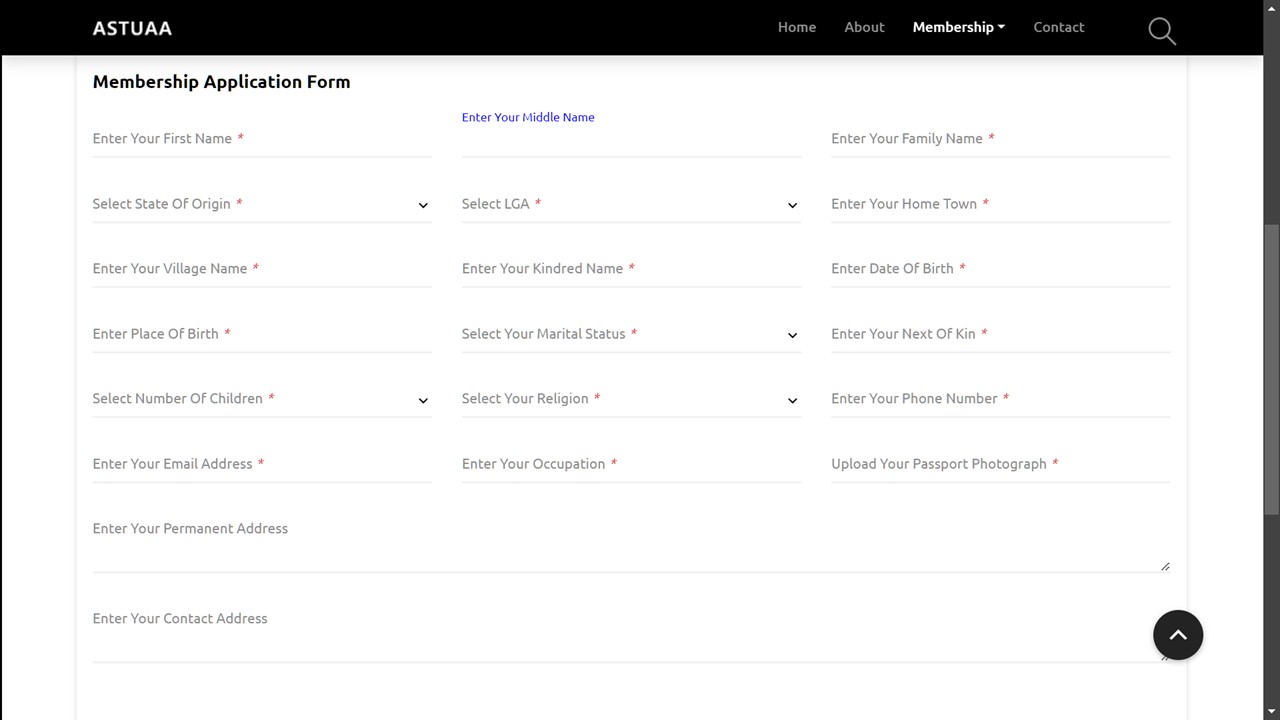Expand the Membership menu

[x=958, y=27]
